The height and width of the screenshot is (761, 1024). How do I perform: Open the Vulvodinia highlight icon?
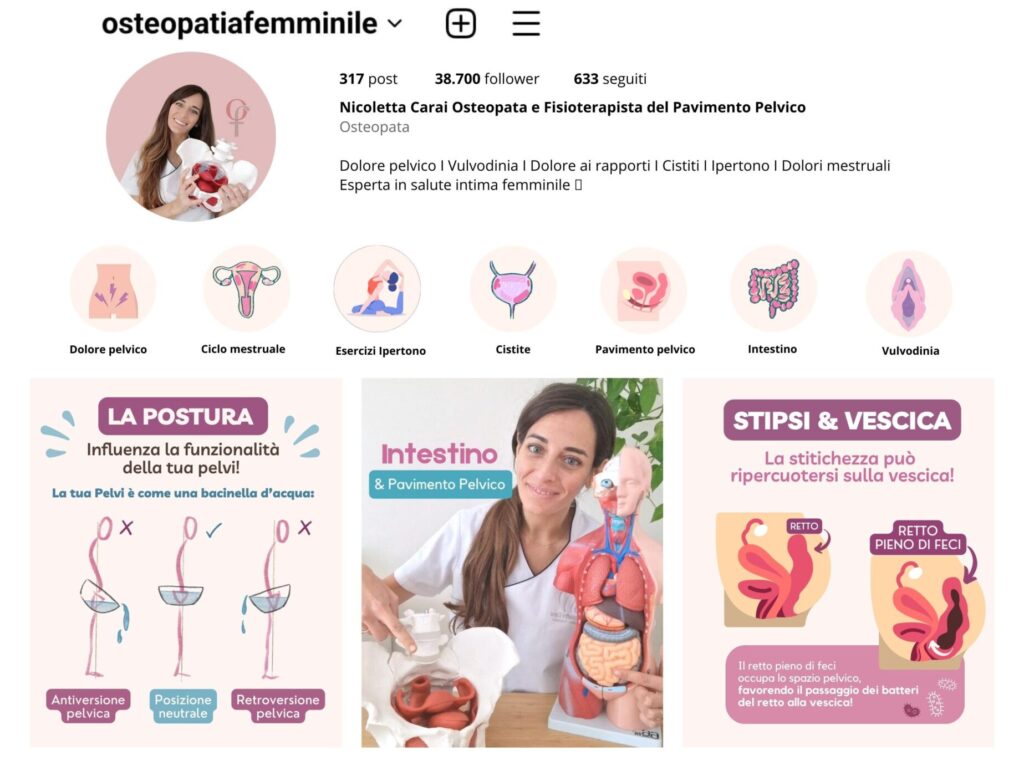[909, 293]
